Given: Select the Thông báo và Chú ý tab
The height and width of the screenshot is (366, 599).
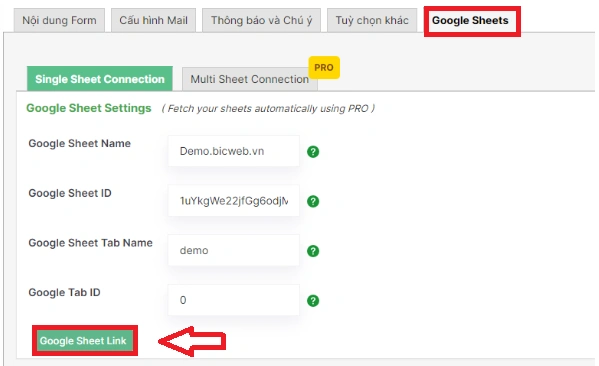Looking at the screenshot, I should [261, 20].
